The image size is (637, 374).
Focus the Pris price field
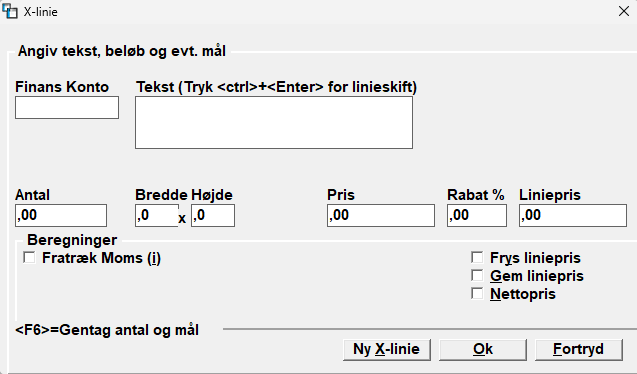(381, 215)
